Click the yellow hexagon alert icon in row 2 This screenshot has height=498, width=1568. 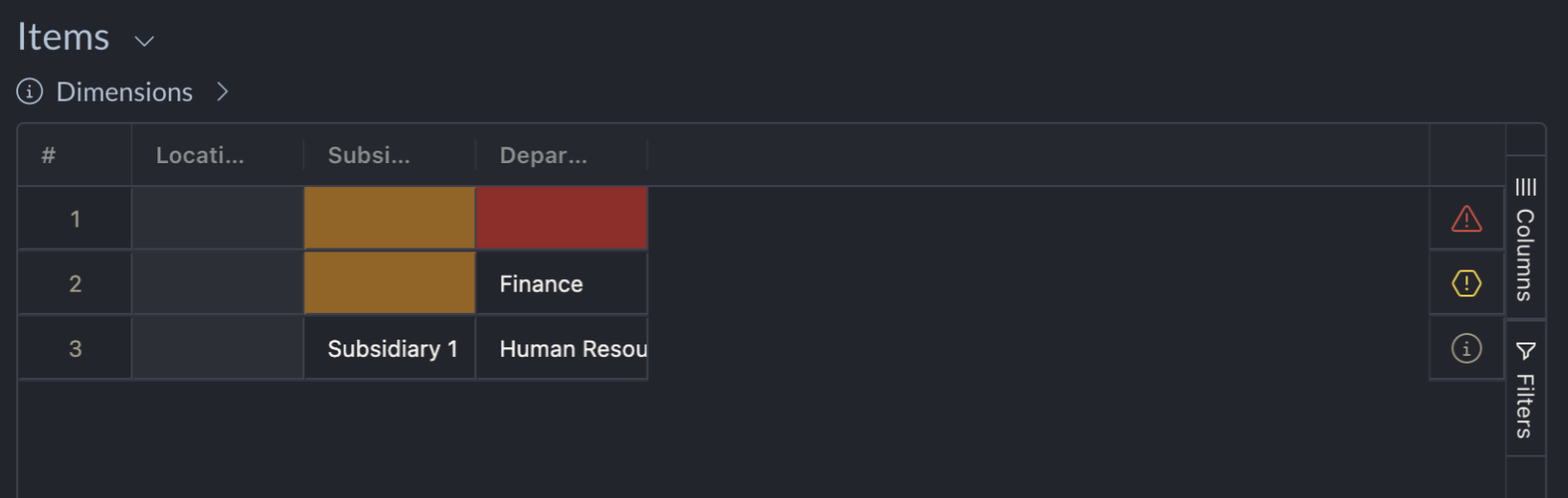pos(1466,283)
